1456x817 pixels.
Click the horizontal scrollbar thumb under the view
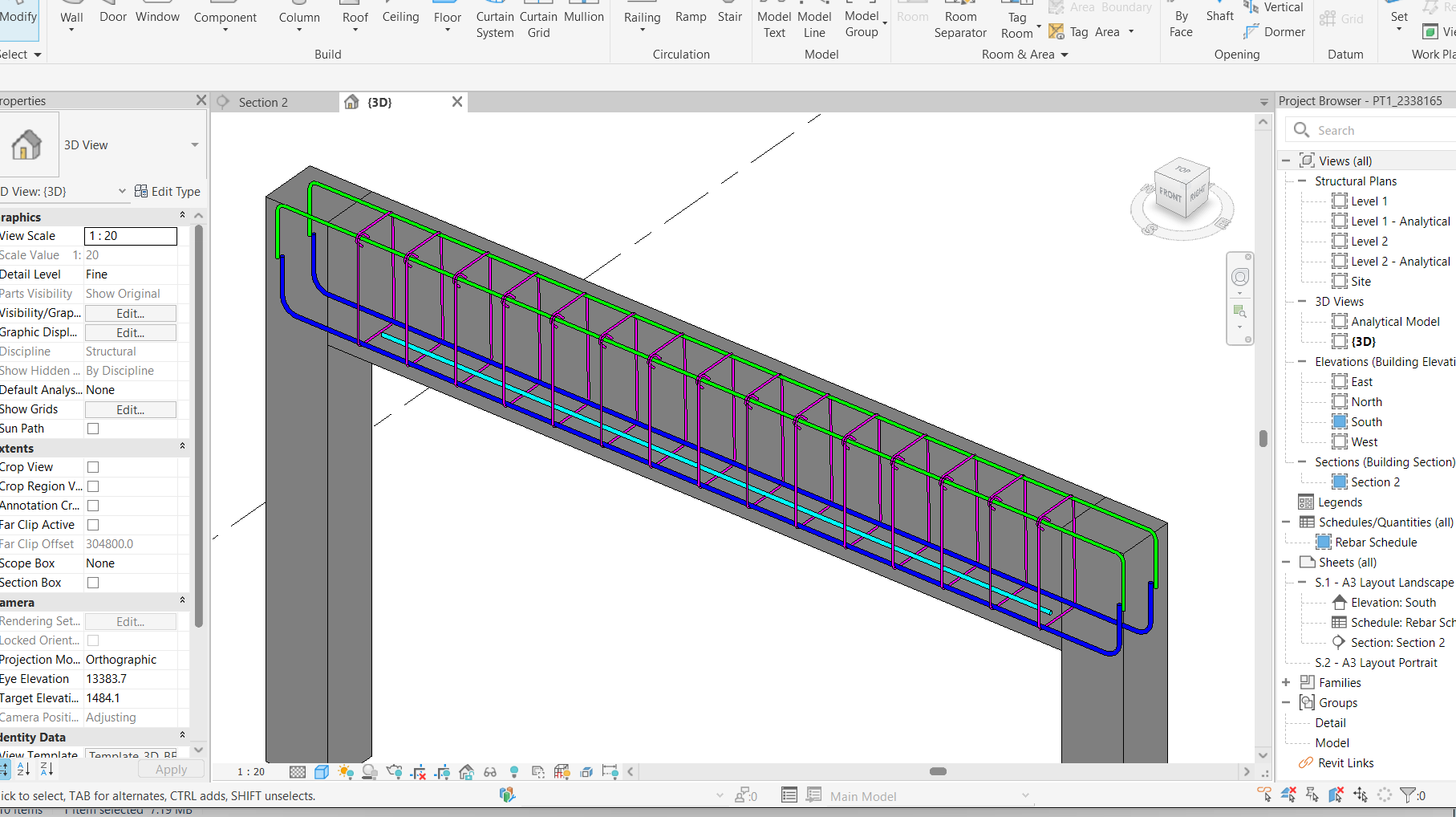tap(938, 771)
